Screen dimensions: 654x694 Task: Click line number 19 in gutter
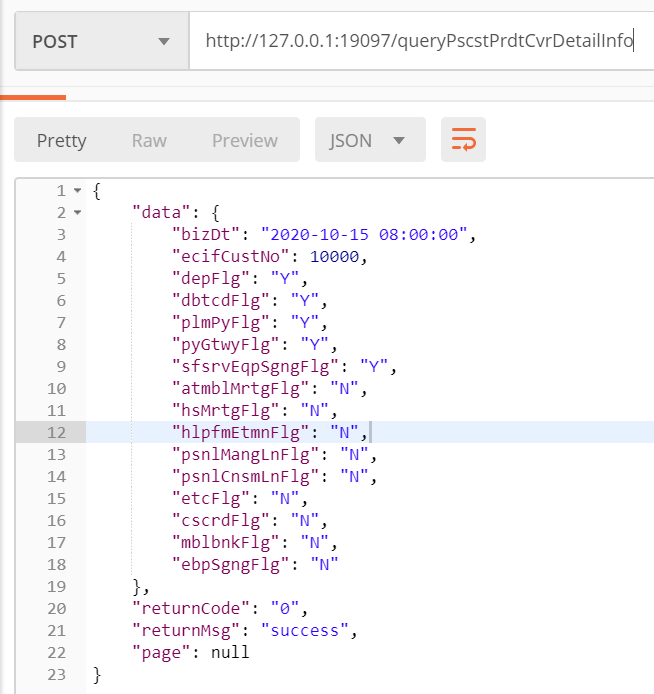pos(56,586)
